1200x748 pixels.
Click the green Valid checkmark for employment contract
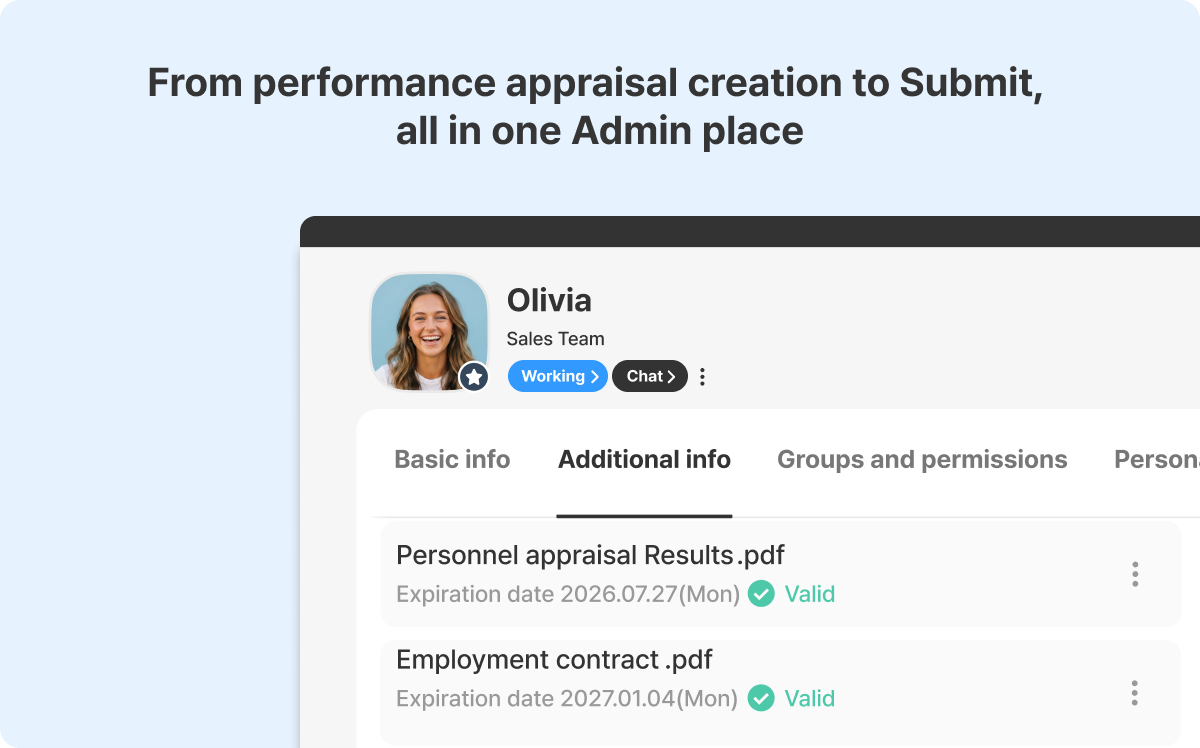click(x=761, y=698)
